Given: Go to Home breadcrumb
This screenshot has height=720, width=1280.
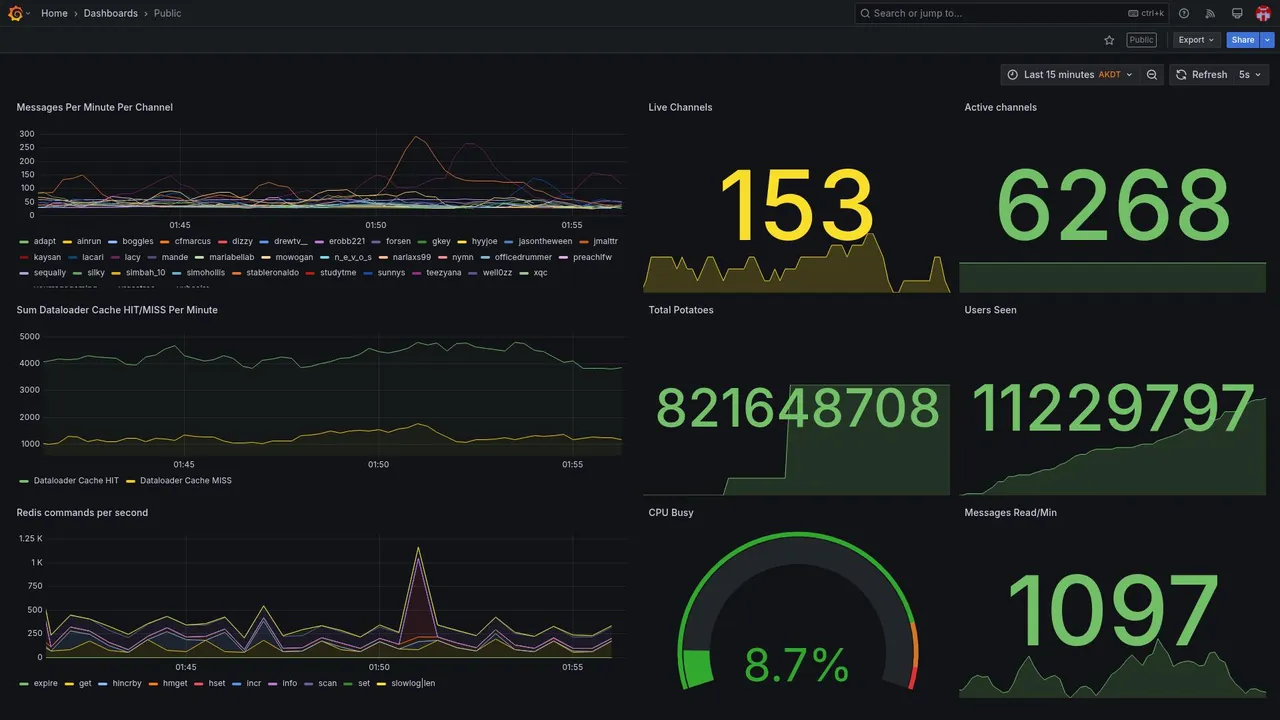Looking at the screenshot, I should coord(54,13).
